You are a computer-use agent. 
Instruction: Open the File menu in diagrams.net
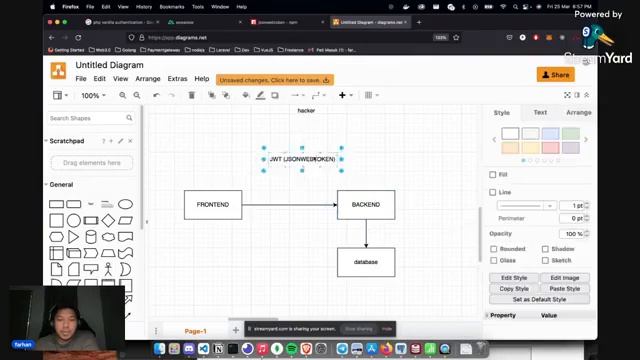click(81, 79)
